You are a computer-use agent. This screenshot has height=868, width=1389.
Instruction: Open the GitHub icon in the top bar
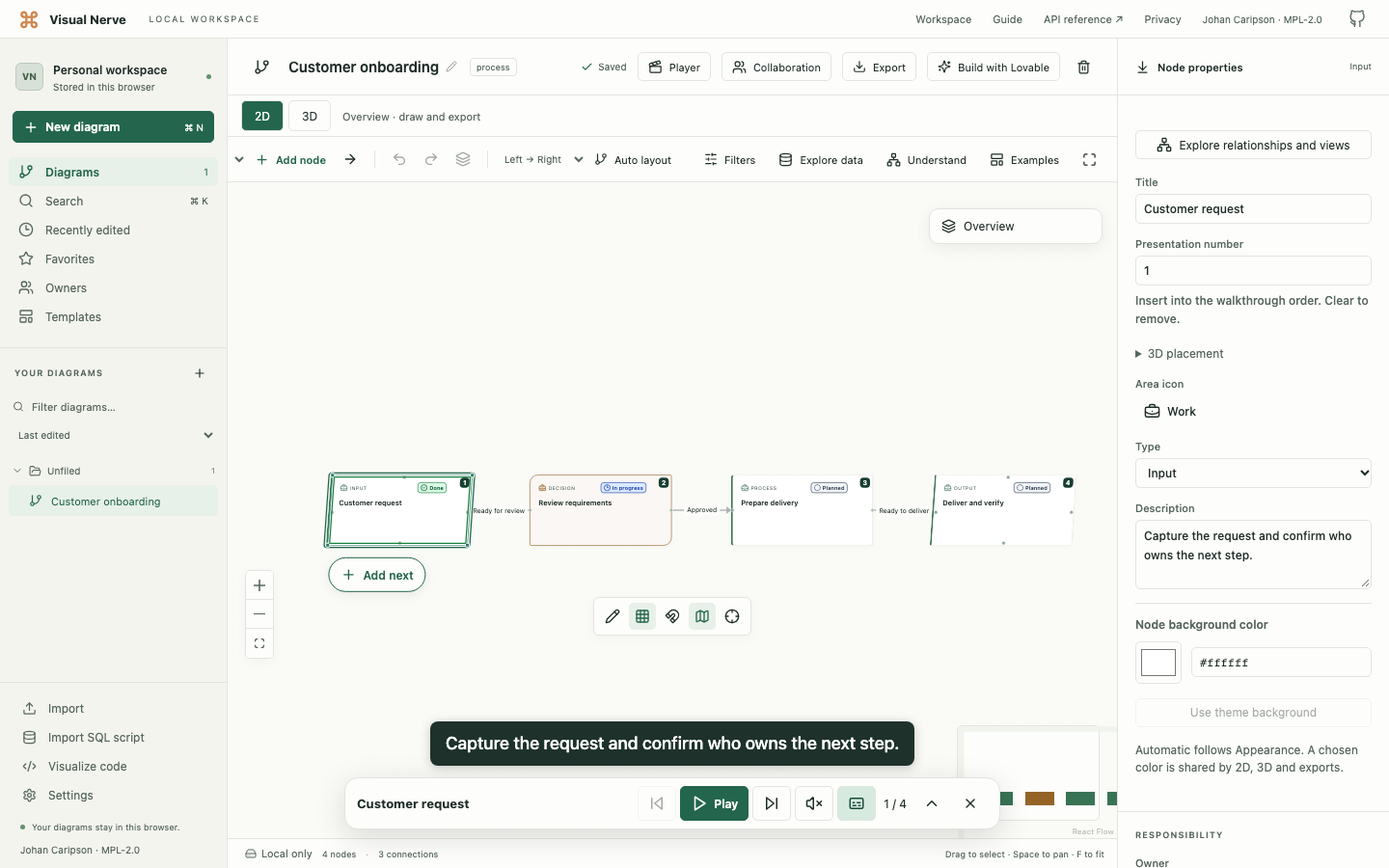1357,19
